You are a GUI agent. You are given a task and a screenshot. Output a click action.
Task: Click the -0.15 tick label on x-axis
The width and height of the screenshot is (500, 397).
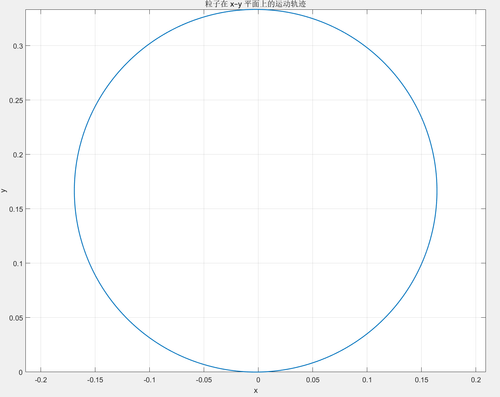click(95, 380)
